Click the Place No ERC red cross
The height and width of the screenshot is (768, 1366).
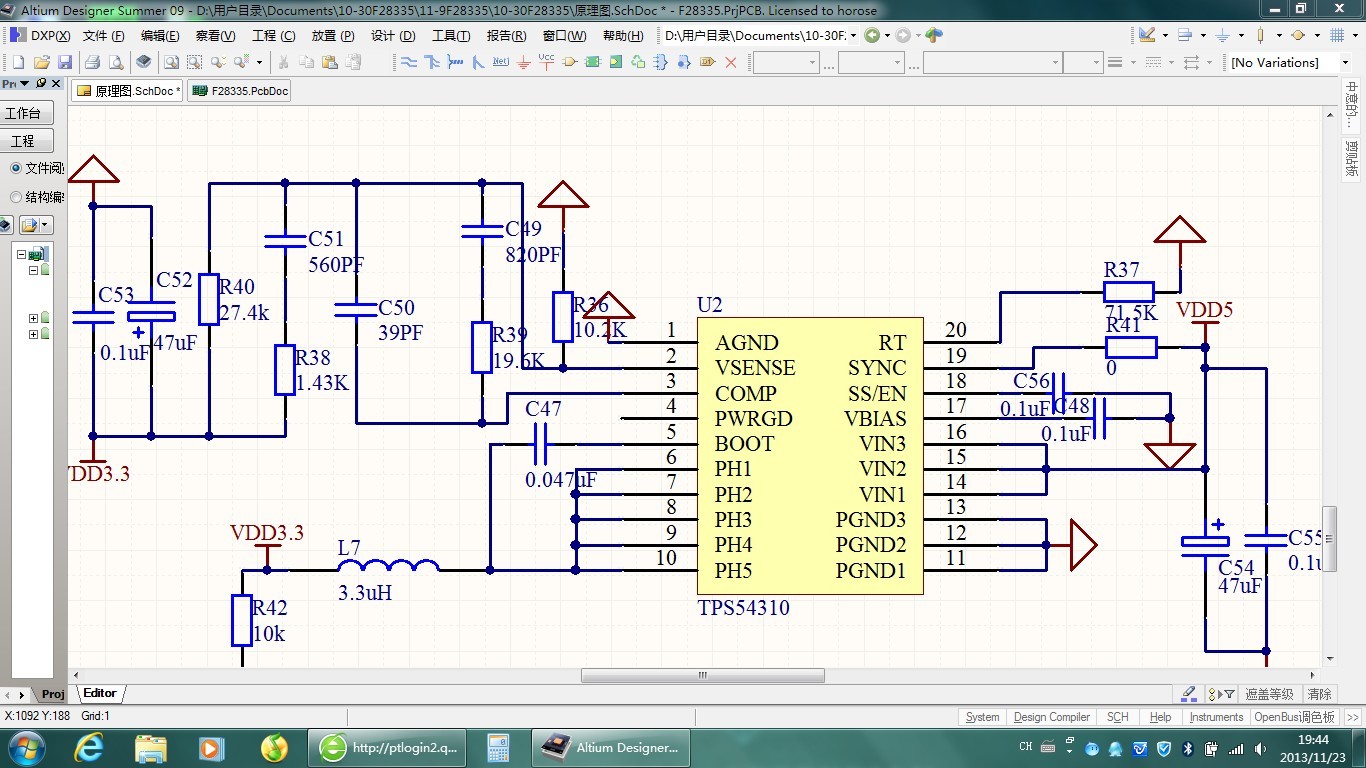click(730, 62)
